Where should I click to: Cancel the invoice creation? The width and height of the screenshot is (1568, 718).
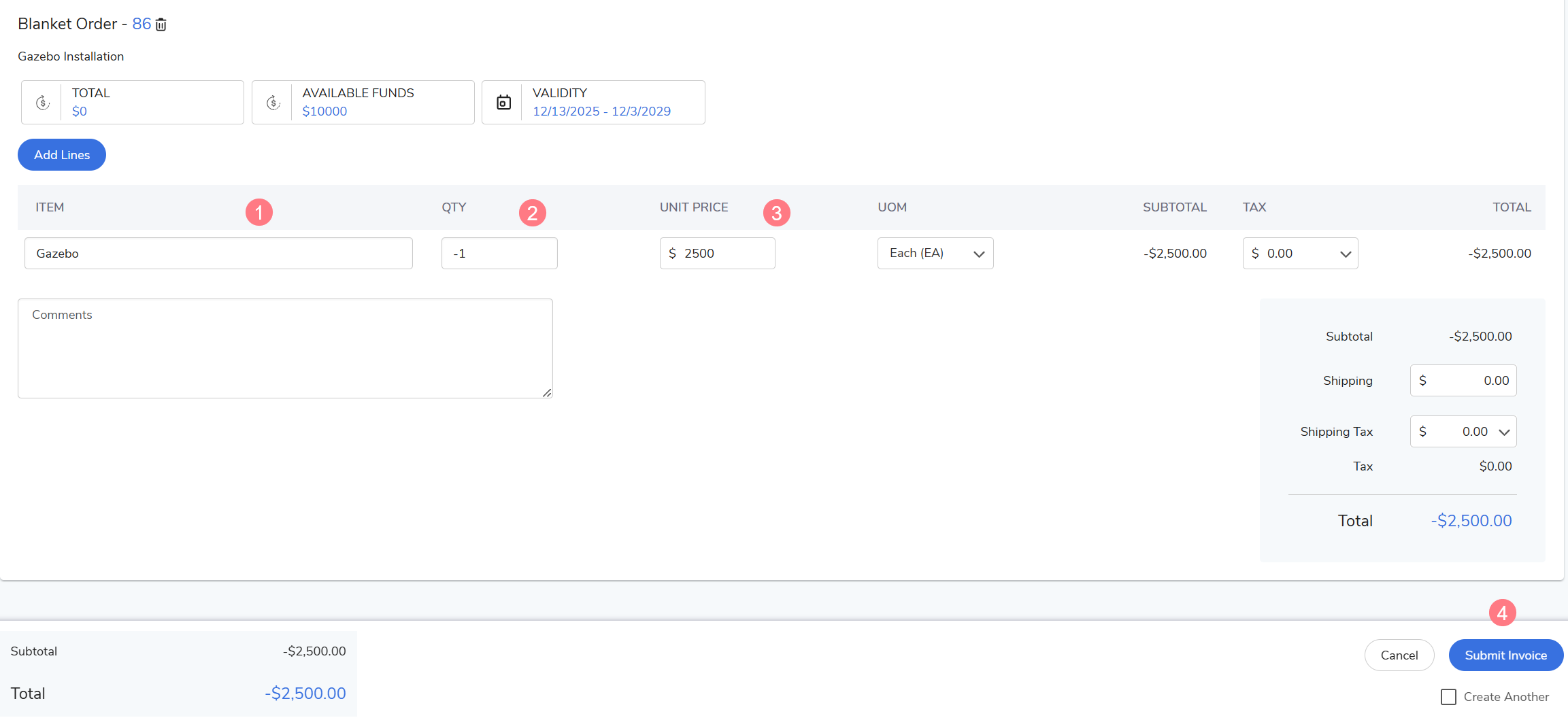(1399, 655)
